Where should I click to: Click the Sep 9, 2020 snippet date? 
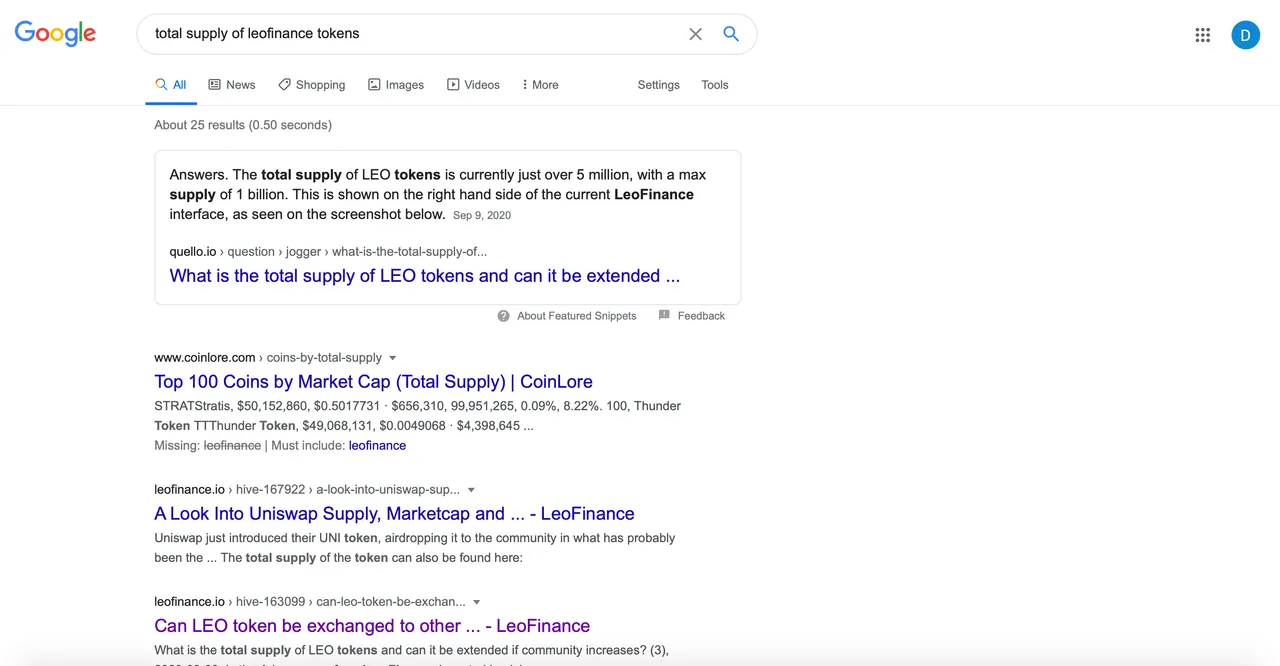(x=482, y=215)
